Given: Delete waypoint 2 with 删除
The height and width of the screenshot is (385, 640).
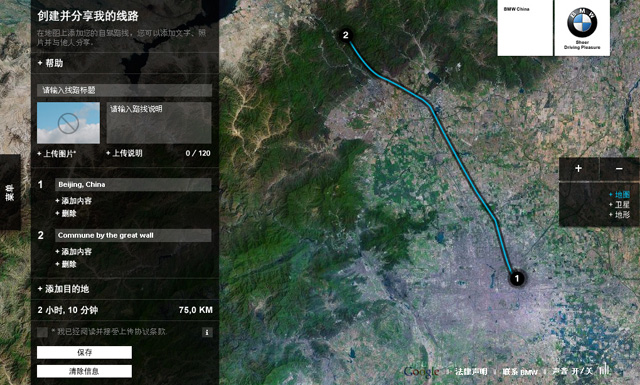Looking at the screenshot, I should pyautogui.click(x=66, y=264).
